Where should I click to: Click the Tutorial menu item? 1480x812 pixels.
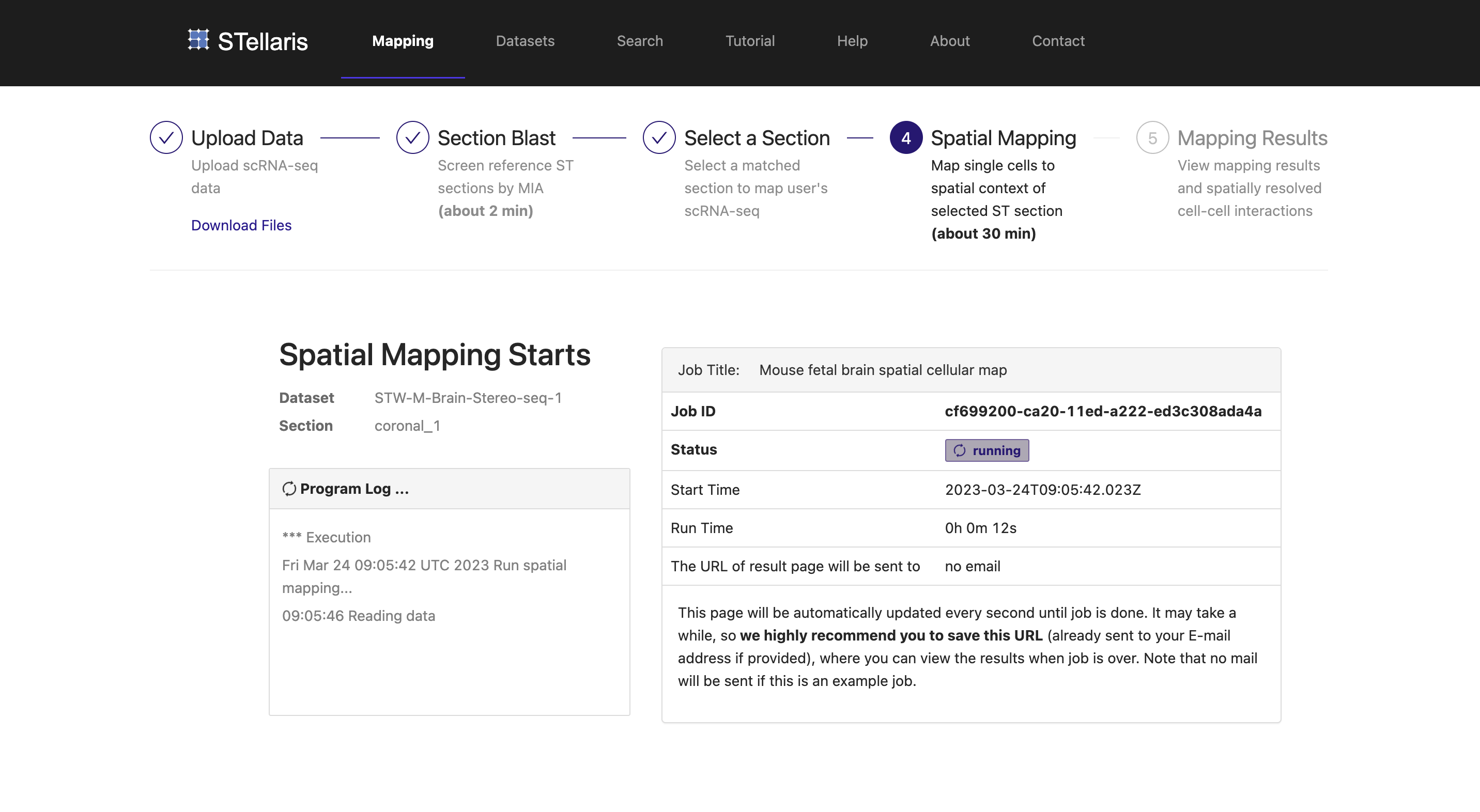(750, 40)
